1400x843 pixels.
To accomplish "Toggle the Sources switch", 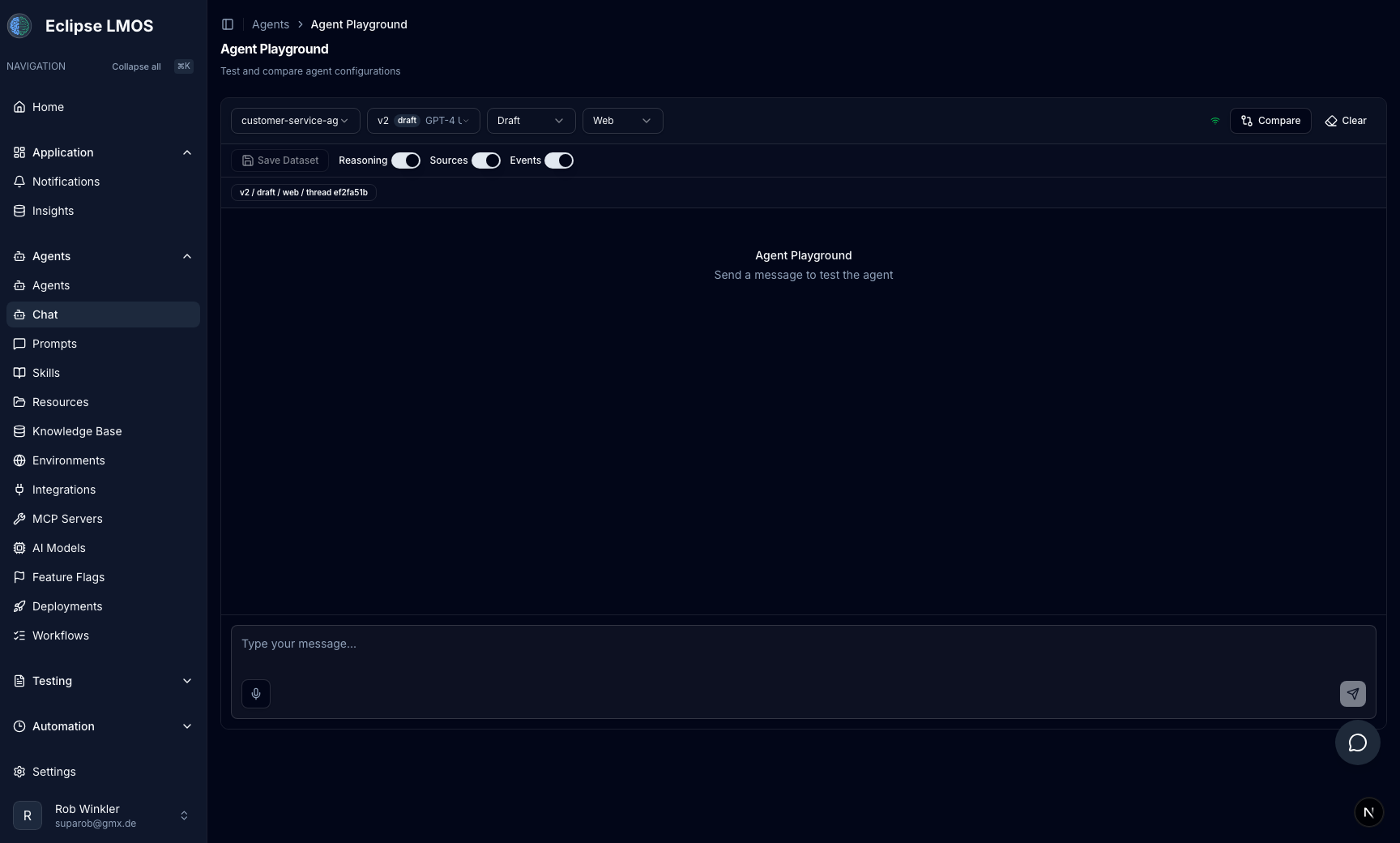I will 486,160.
